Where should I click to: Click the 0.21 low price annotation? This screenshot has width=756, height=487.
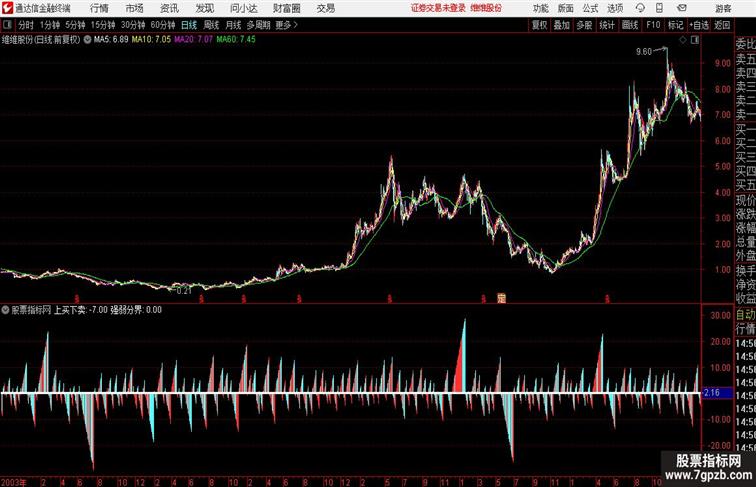coord(184,291)
